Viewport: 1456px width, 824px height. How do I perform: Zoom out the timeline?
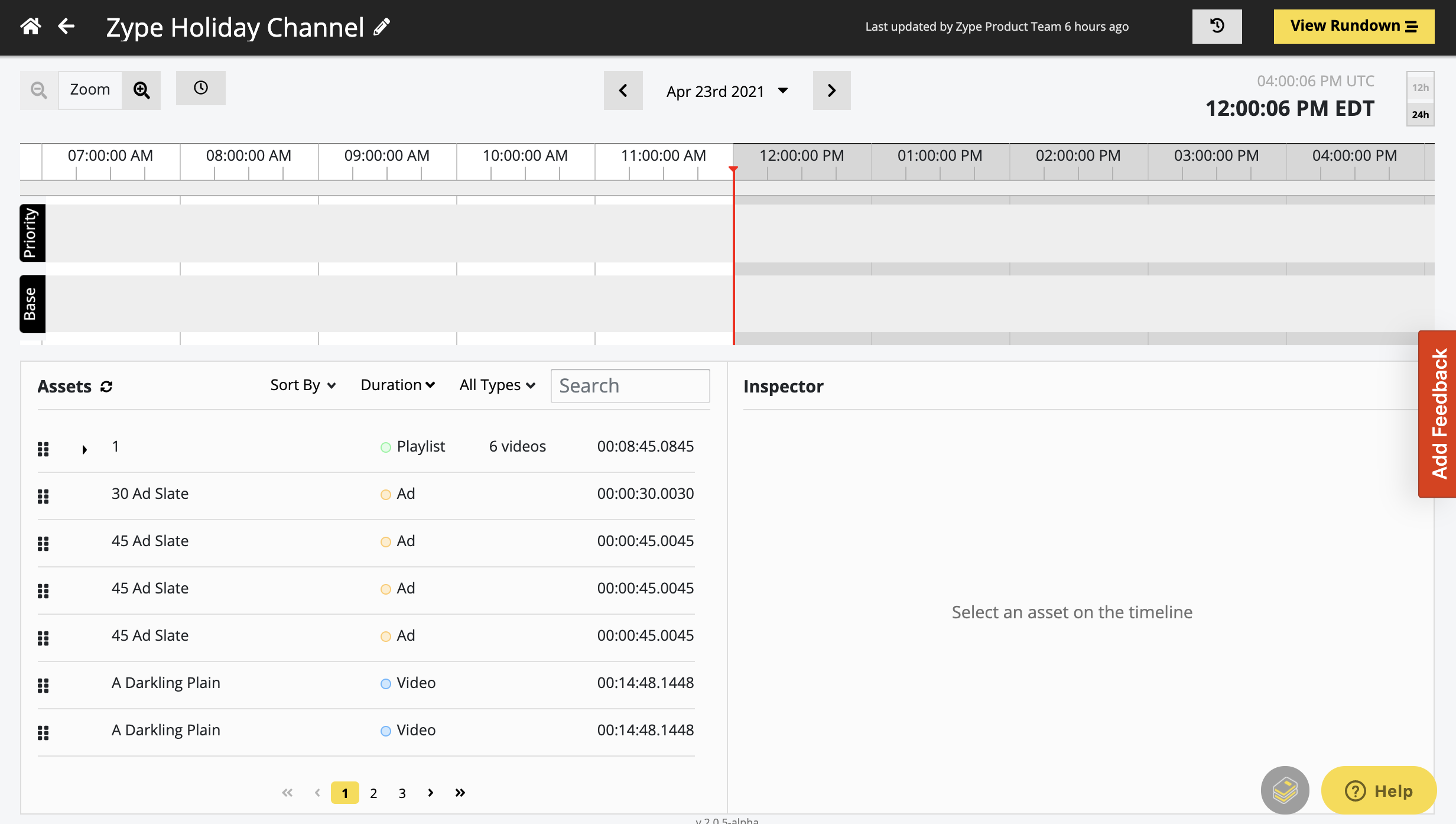39,90
